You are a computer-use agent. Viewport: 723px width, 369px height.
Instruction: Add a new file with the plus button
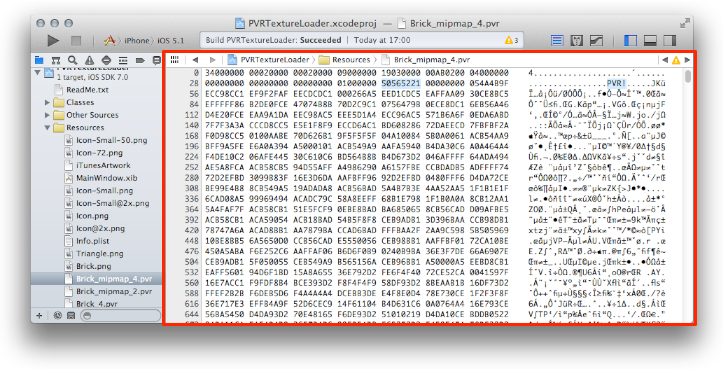pos(39,315)
